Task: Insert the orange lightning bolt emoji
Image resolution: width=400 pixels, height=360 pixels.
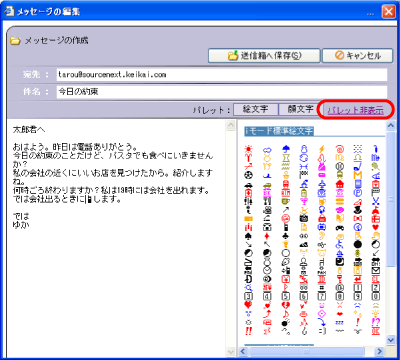Action: pyautogui.click(x=322, y=149)
